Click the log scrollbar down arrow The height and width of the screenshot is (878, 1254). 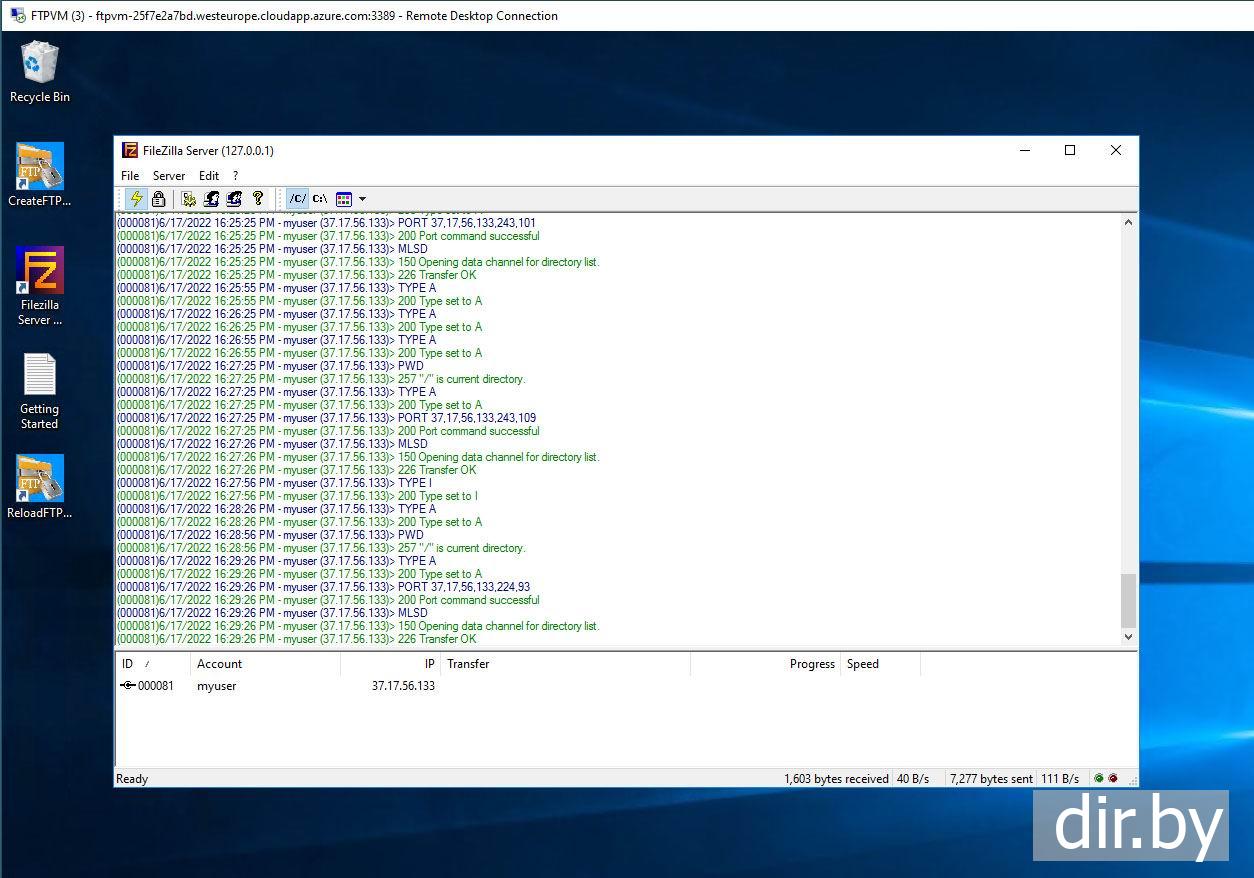click(1128, 637)
